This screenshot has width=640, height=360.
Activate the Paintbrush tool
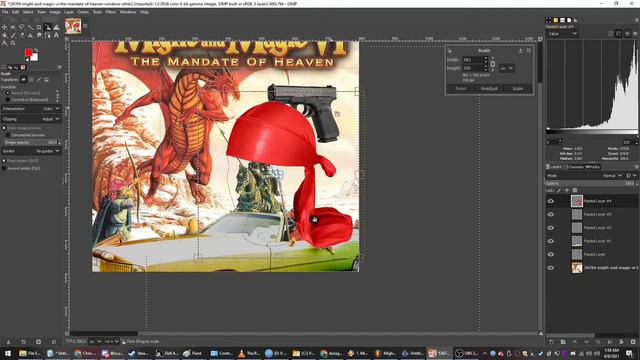point(13,36)
